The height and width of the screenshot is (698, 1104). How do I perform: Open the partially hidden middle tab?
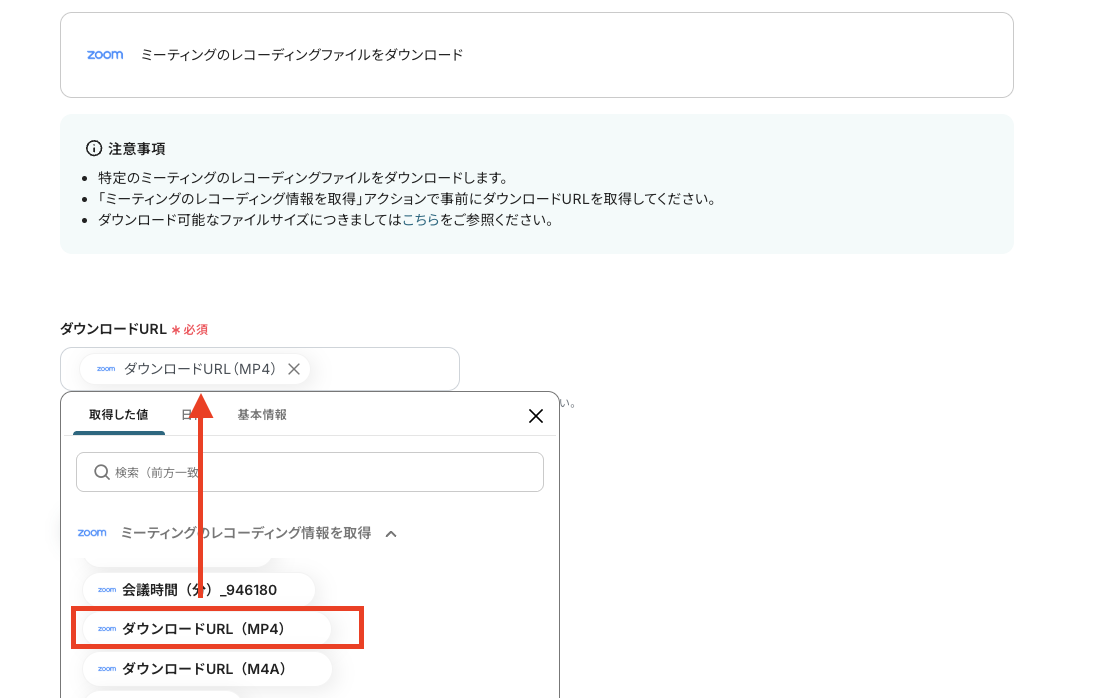click(x=190, y=414)
